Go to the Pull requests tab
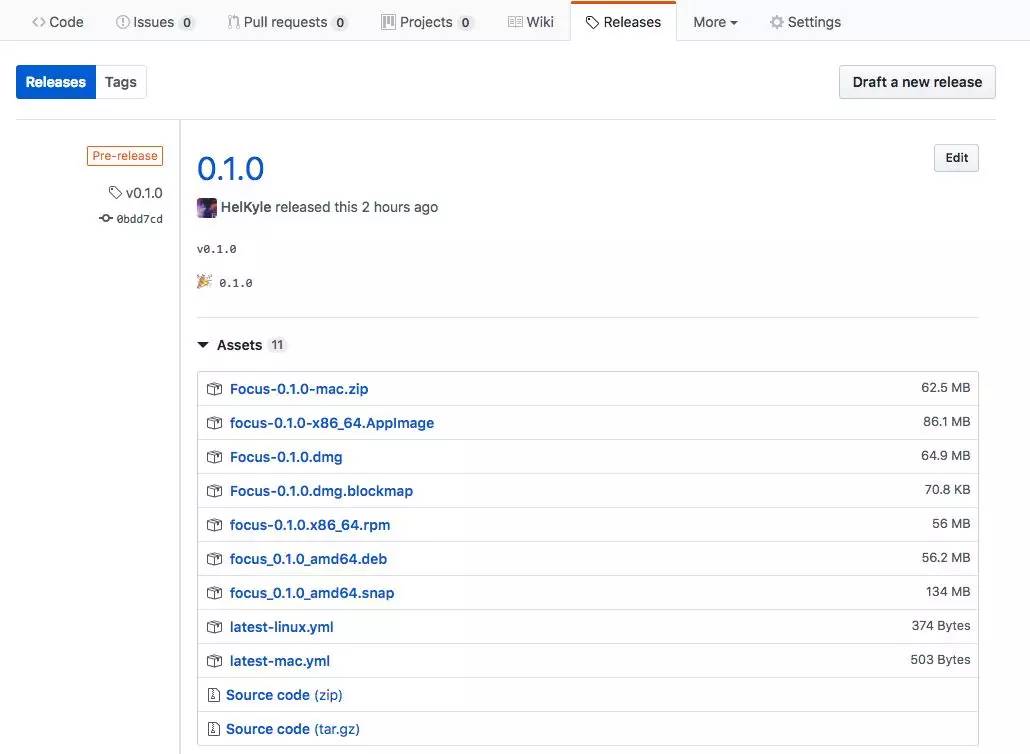 287,22
